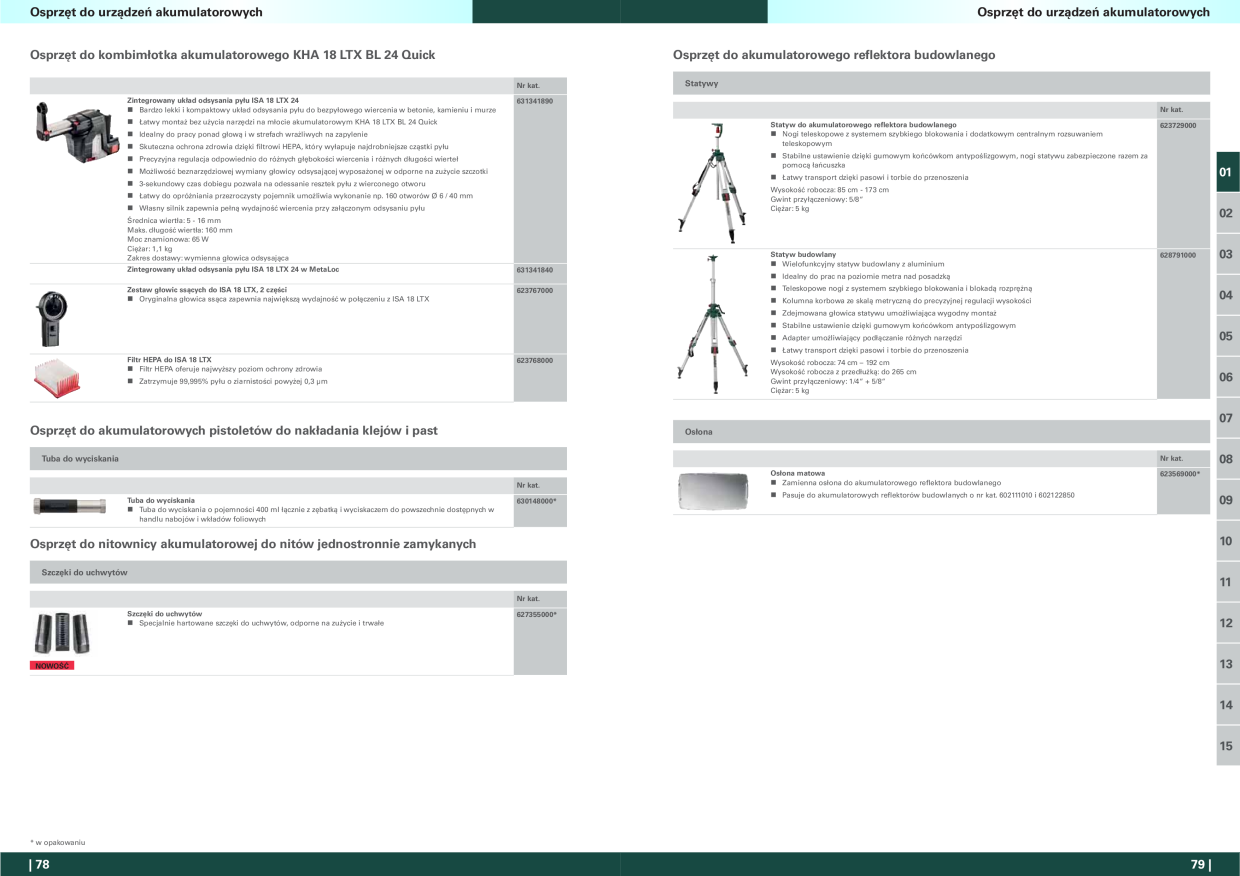Select chapter tab 02
1240x876 pixels.
click(x=1227, y=213)
